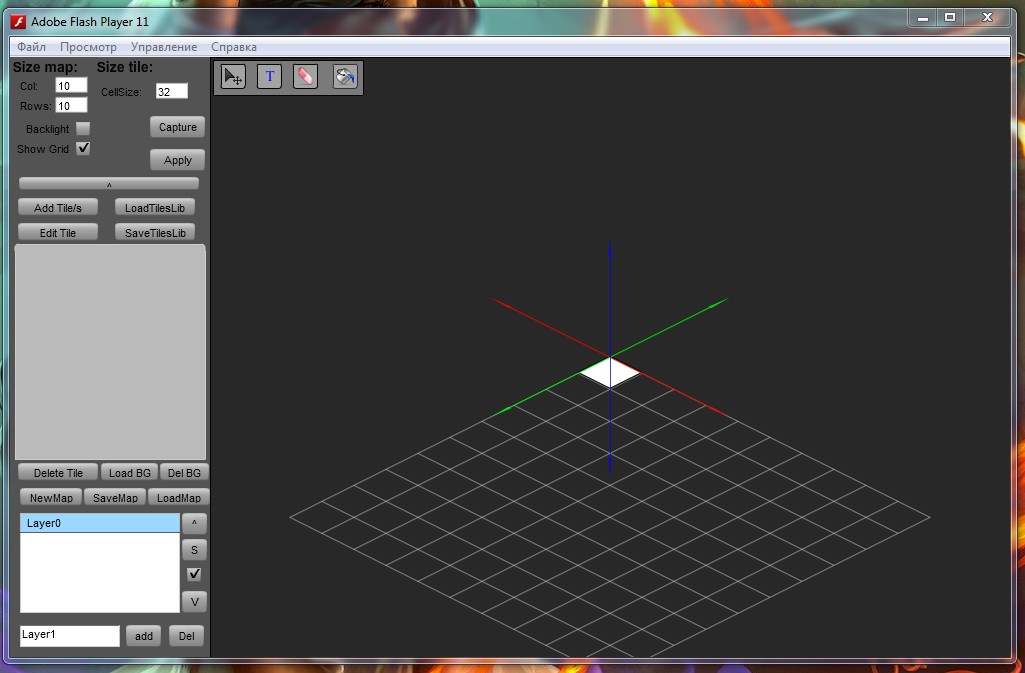Viewport: 1025px width, 673px height.
Task: Click LoadMap button
Action: pyautogui.click(x=178, y=497)
